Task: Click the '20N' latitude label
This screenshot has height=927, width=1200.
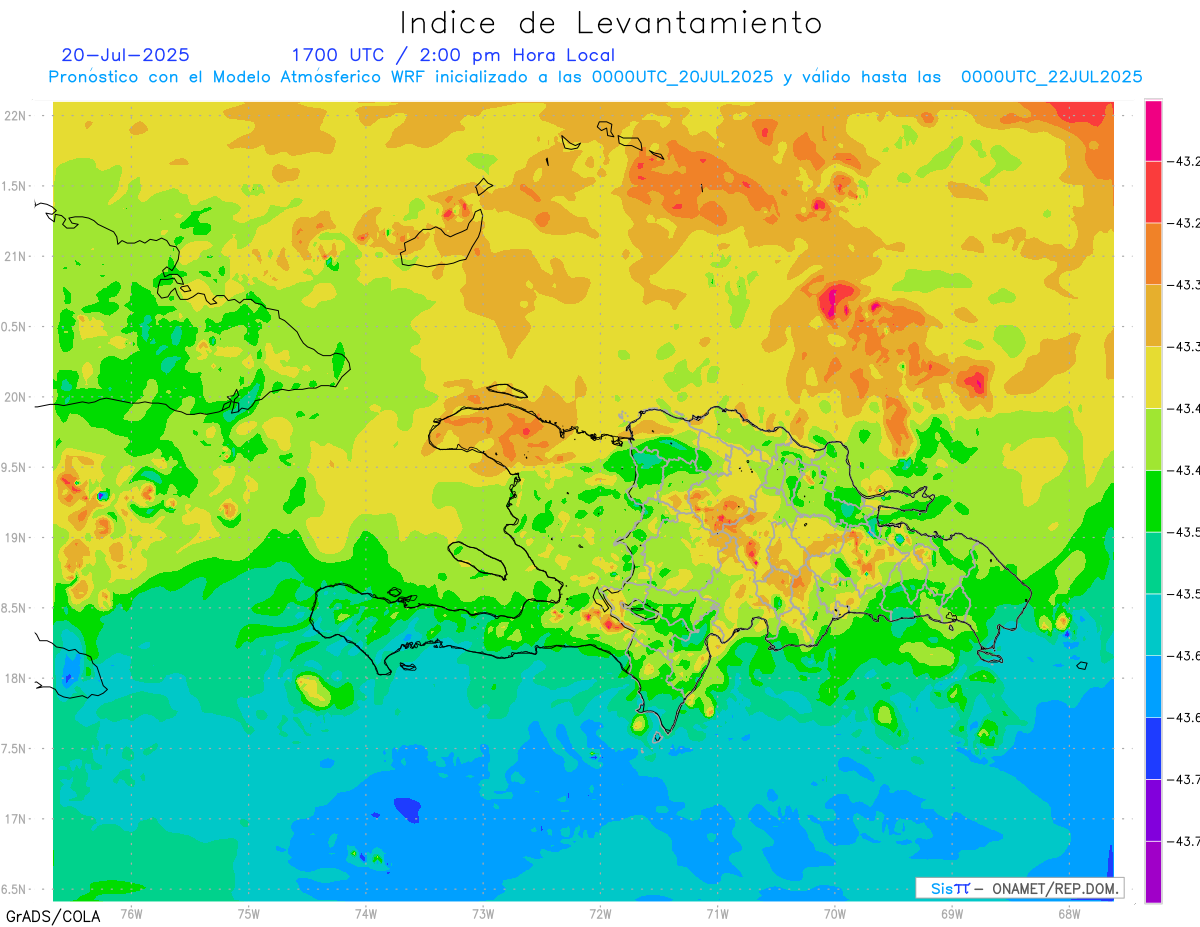Action: [x=17, y=397]
